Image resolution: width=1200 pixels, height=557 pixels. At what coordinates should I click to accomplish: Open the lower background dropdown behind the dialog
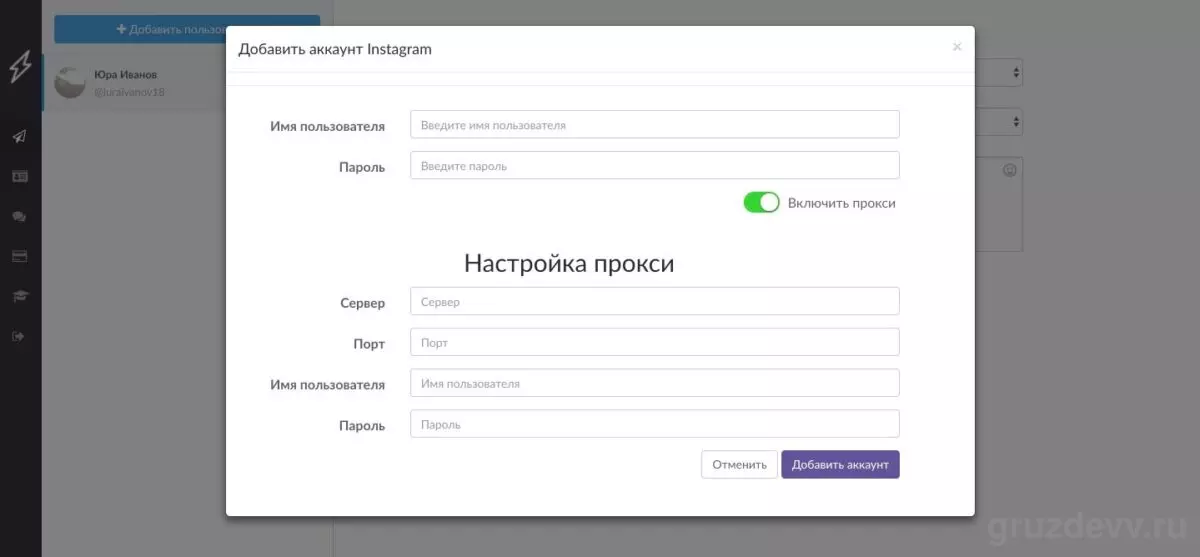pyautogui.click(x=999, y=122)
